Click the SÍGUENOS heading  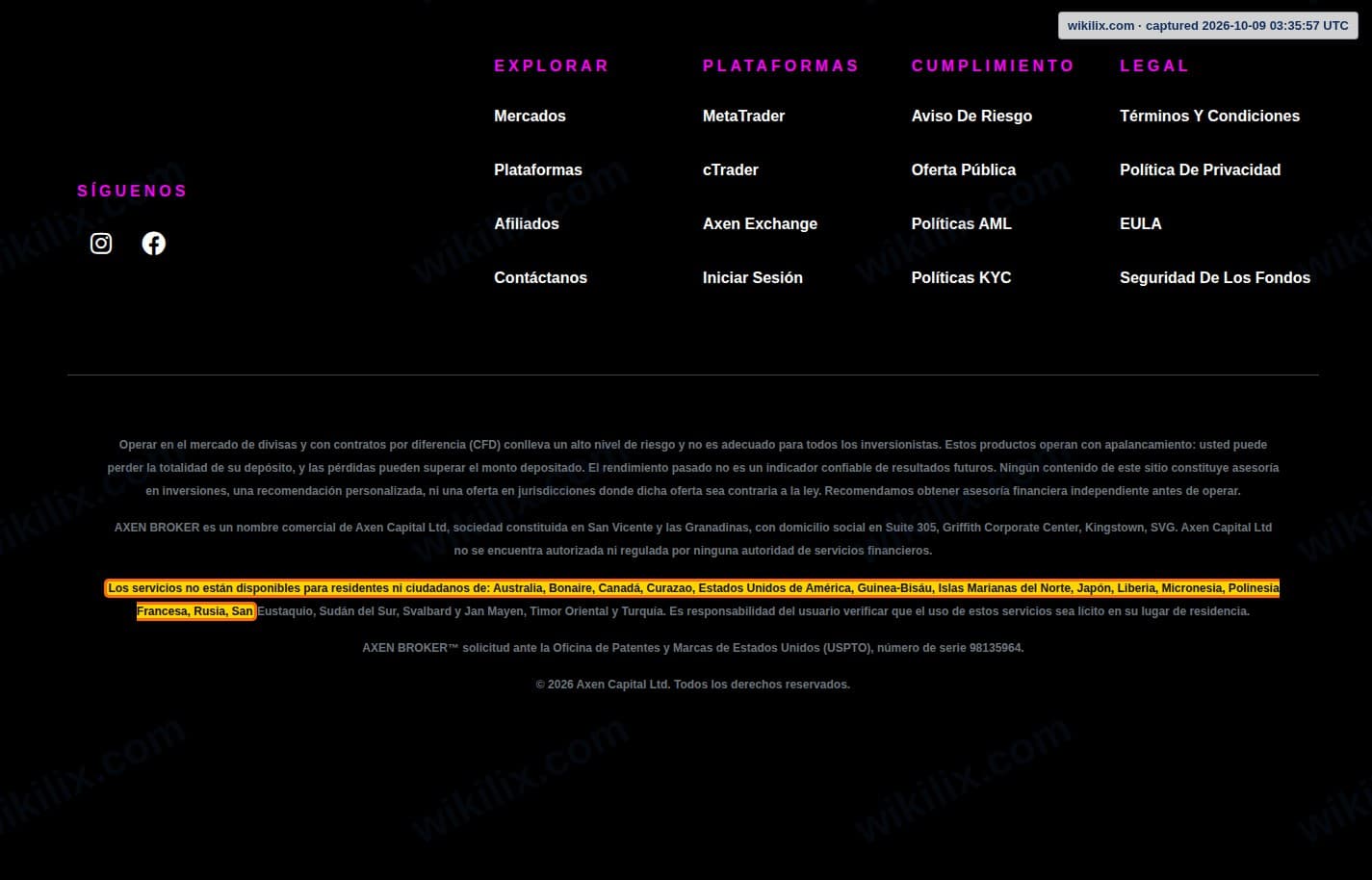[x=132, y=191]
